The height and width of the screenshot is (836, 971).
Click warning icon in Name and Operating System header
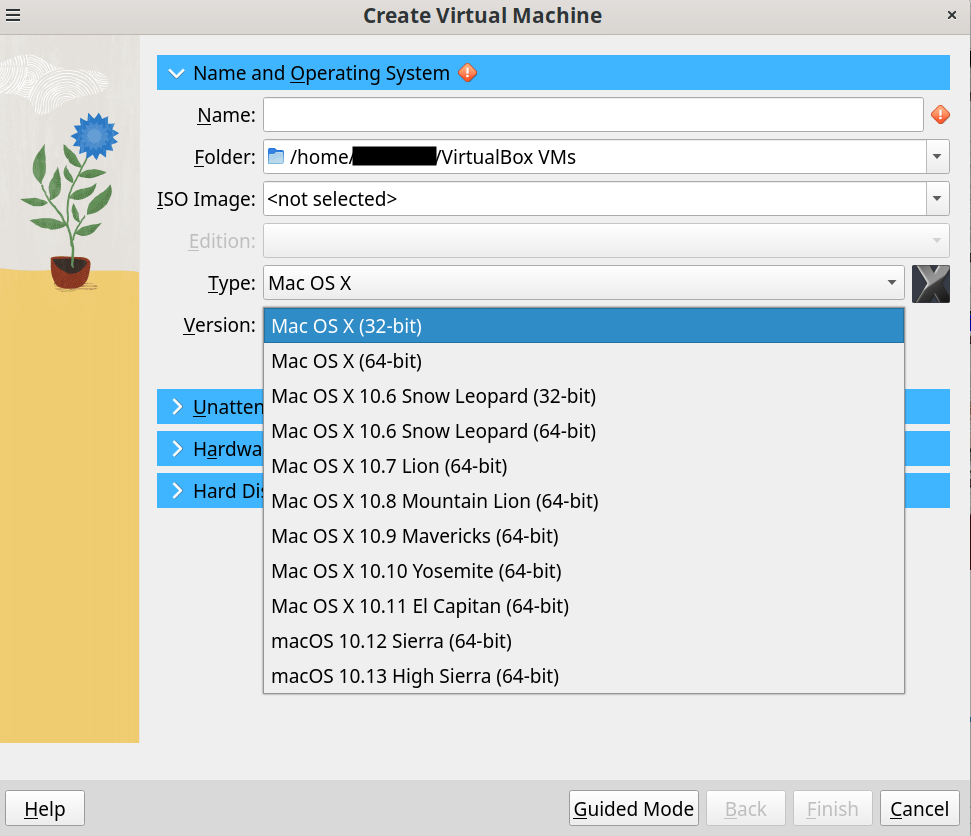468,73
